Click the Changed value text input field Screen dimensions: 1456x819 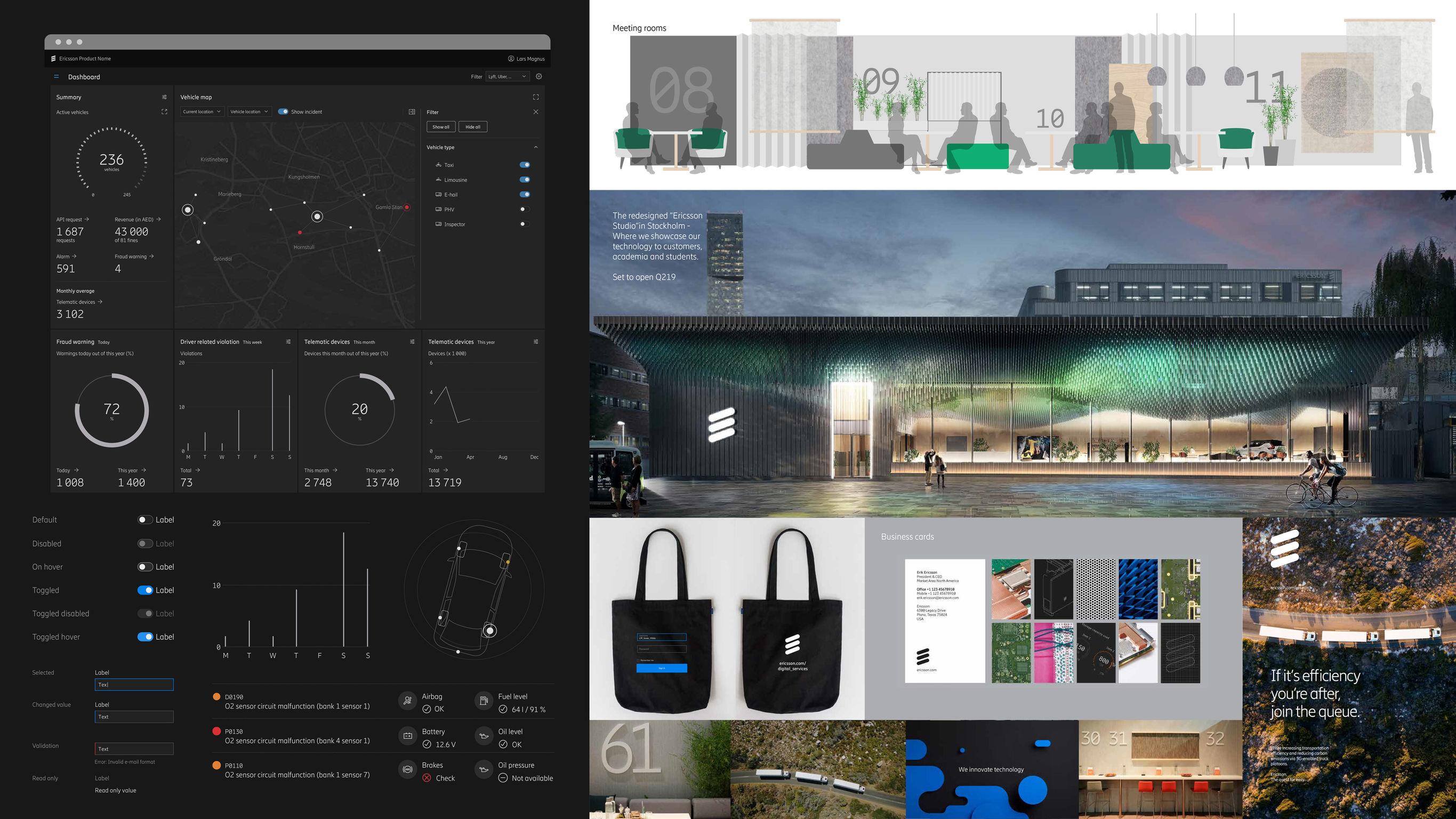[134, 717]
